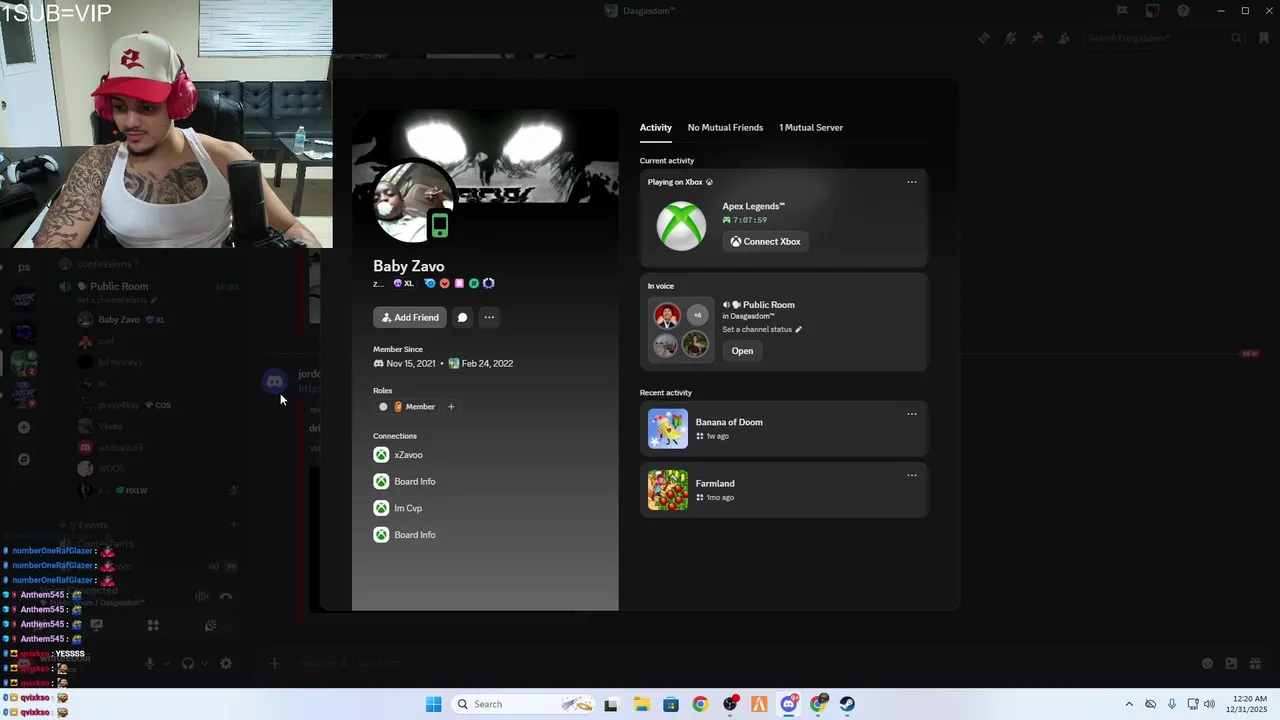
Task: Open Steam from the taskbar
Action: [848, 704]
